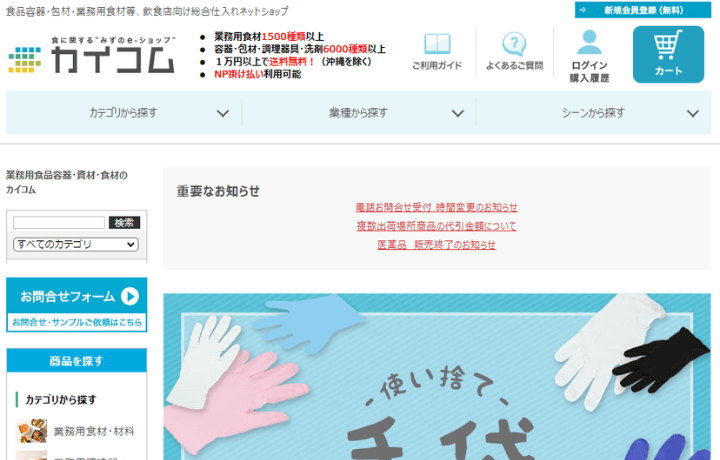Image resolution: width=720 pixels, height=460 pixels.
Task: Open the カート shopping cart button
Action: point(668,55)
